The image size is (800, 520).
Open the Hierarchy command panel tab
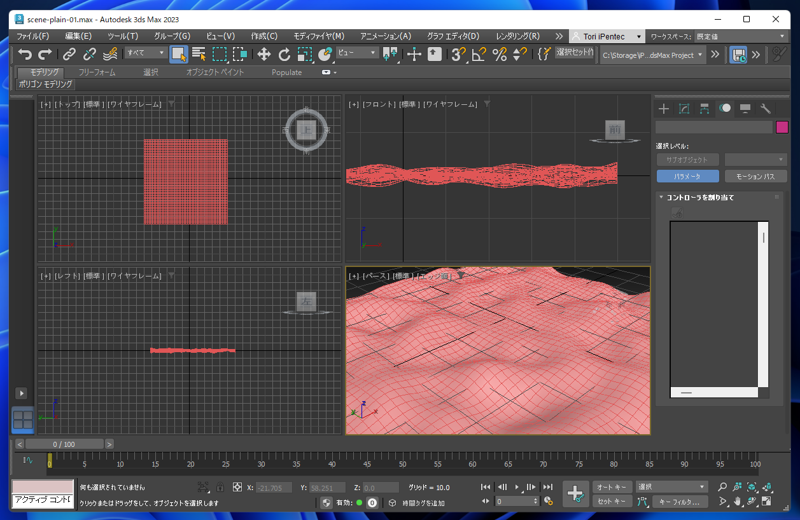tap(704, 108)
